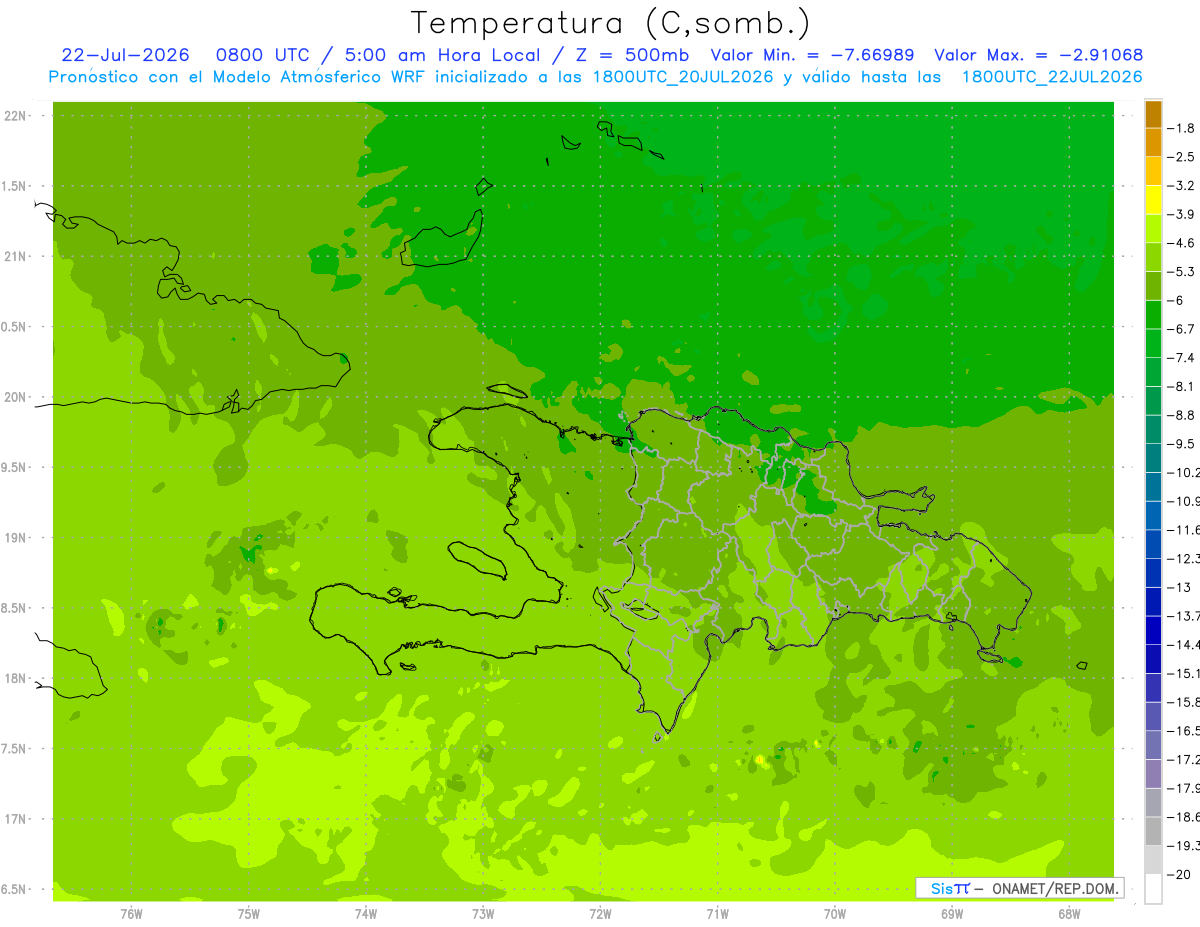Click the '-20' legend value
Screen dimensions: 1200x927
point(1179,874)
